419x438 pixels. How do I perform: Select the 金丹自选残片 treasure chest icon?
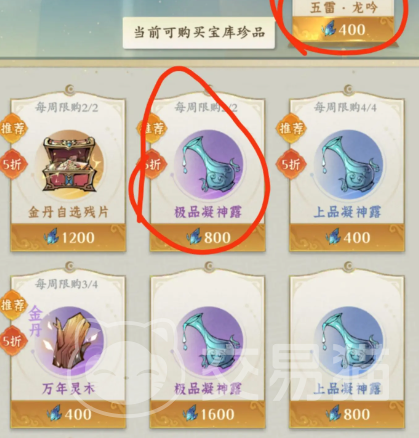coord(69,165)
